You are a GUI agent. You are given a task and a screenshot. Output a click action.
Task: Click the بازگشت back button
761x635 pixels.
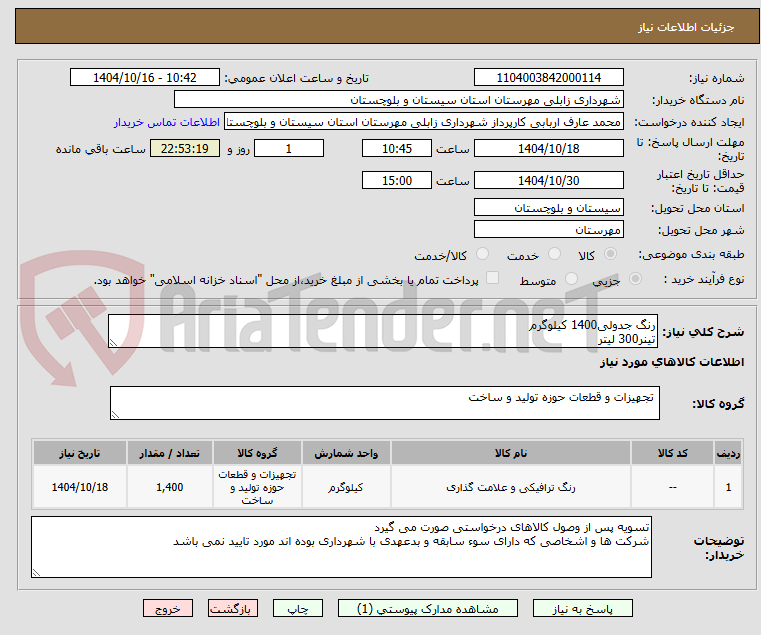232,608
